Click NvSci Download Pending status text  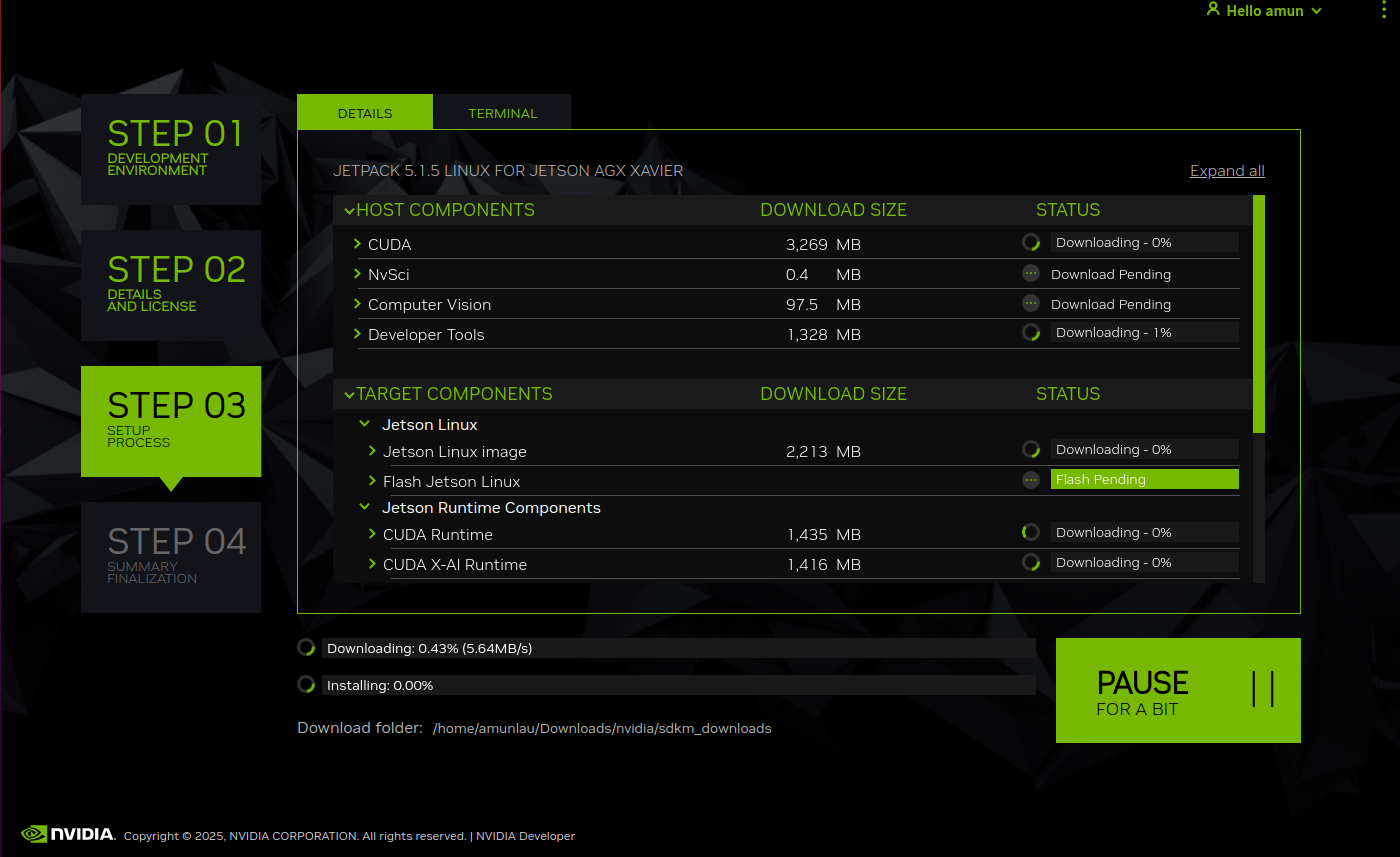click(1111, 274)
